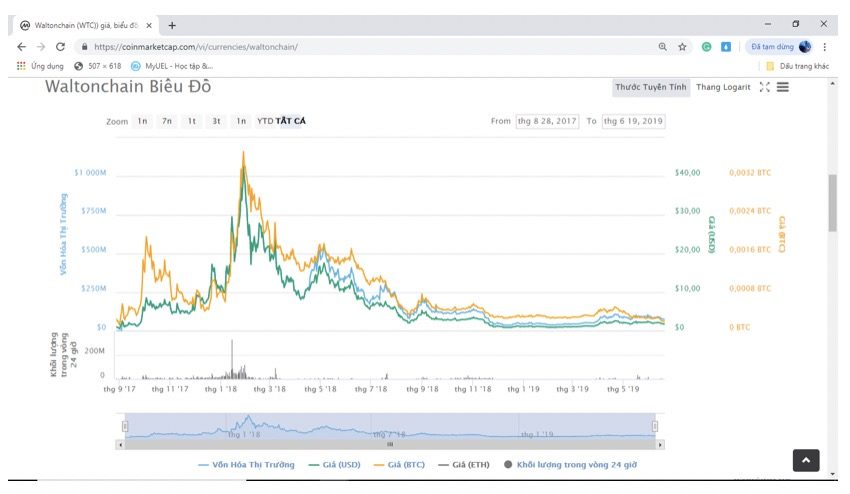Open the green Grammarly extension icon
The height and width of the screenshot is (494, 850).
(x=706, y=47)
